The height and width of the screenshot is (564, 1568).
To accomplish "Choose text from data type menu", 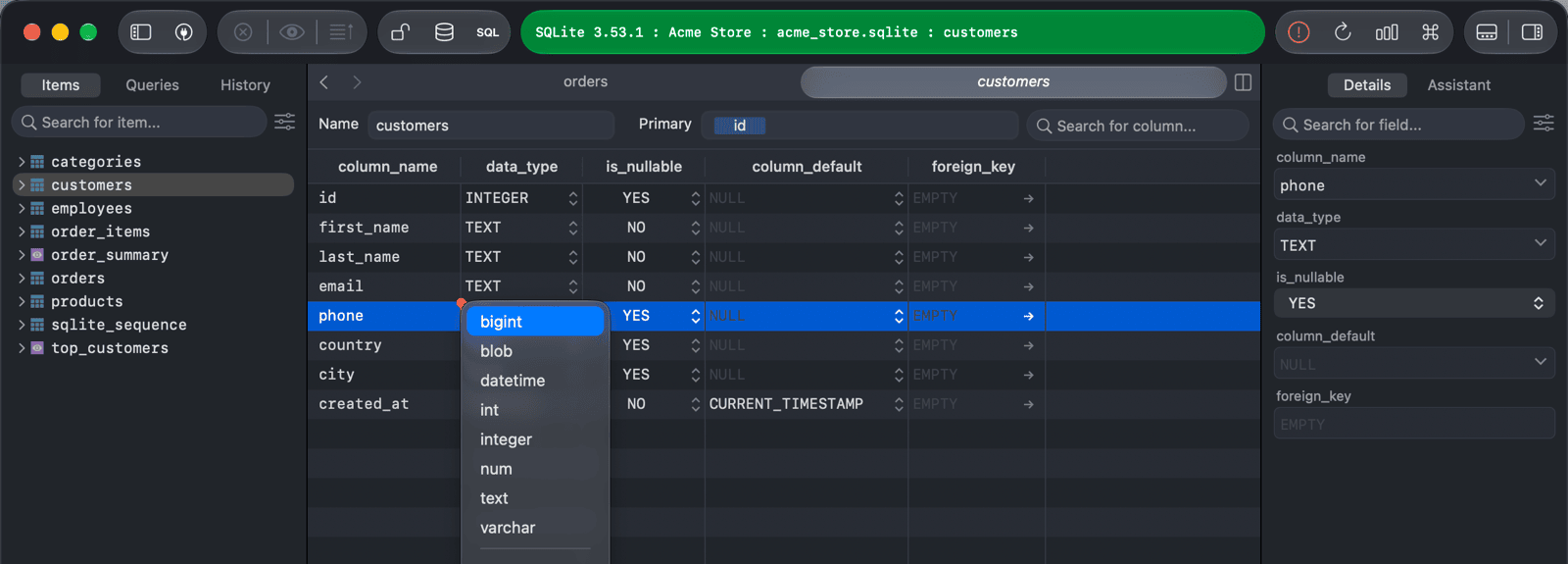I will click(x=535, y=498).
